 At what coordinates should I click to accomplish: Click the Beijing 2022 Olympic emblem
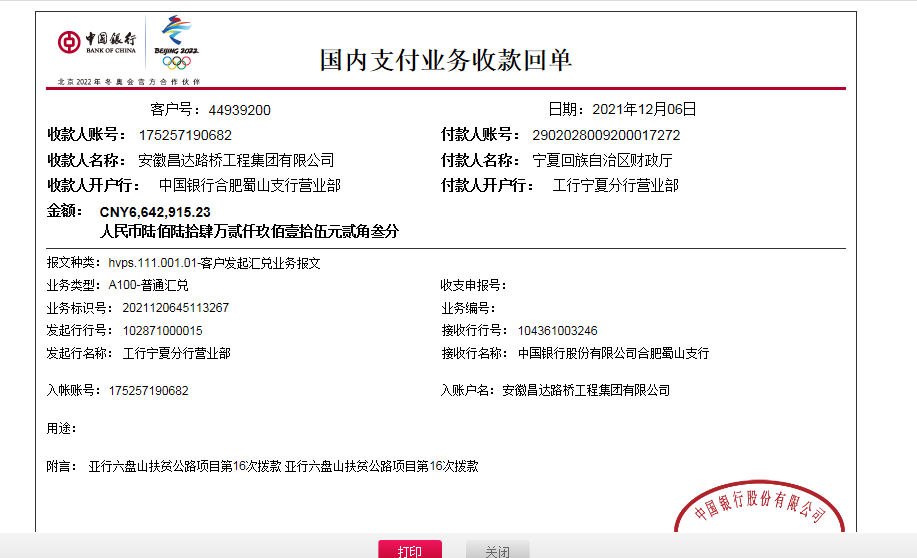[x=177, y=42]
